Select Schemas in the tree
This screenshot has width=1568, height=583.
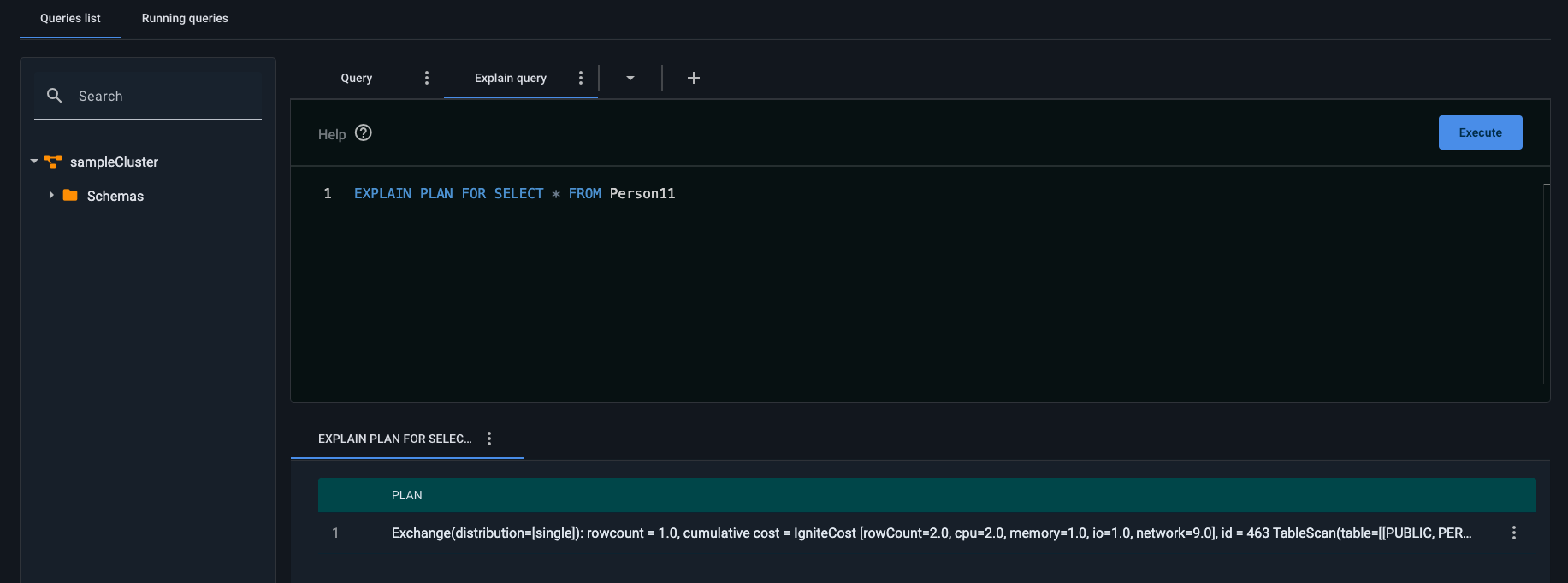pos(115,196)
